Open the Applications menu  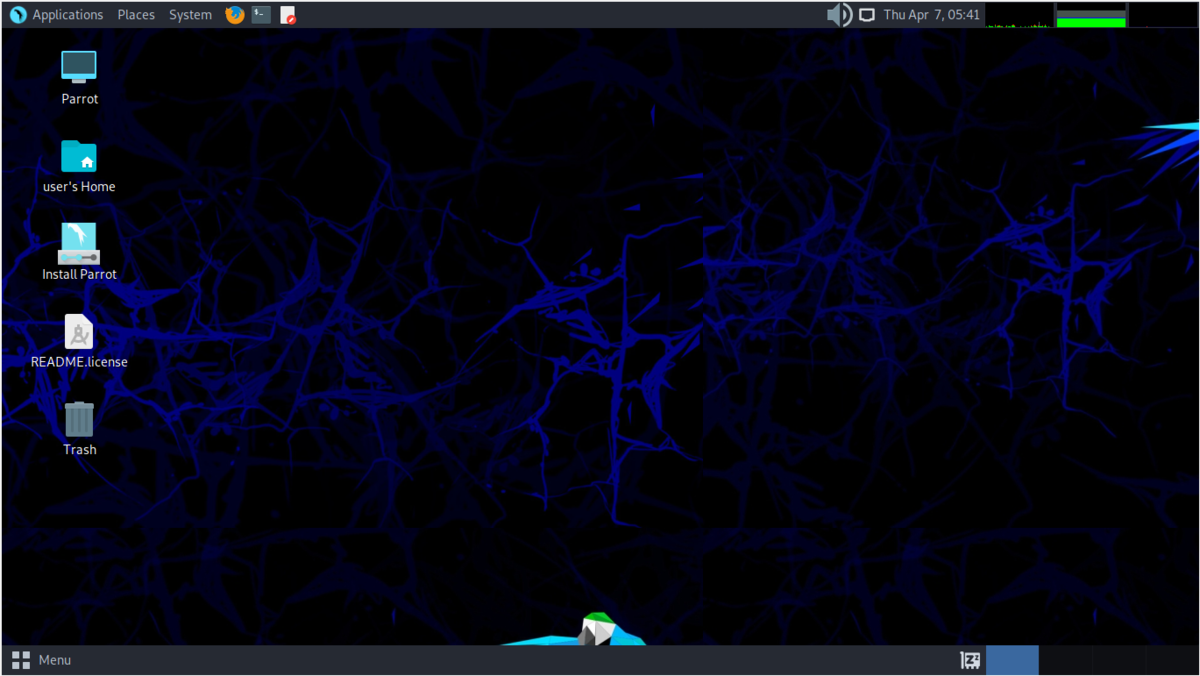pos(68,15)
